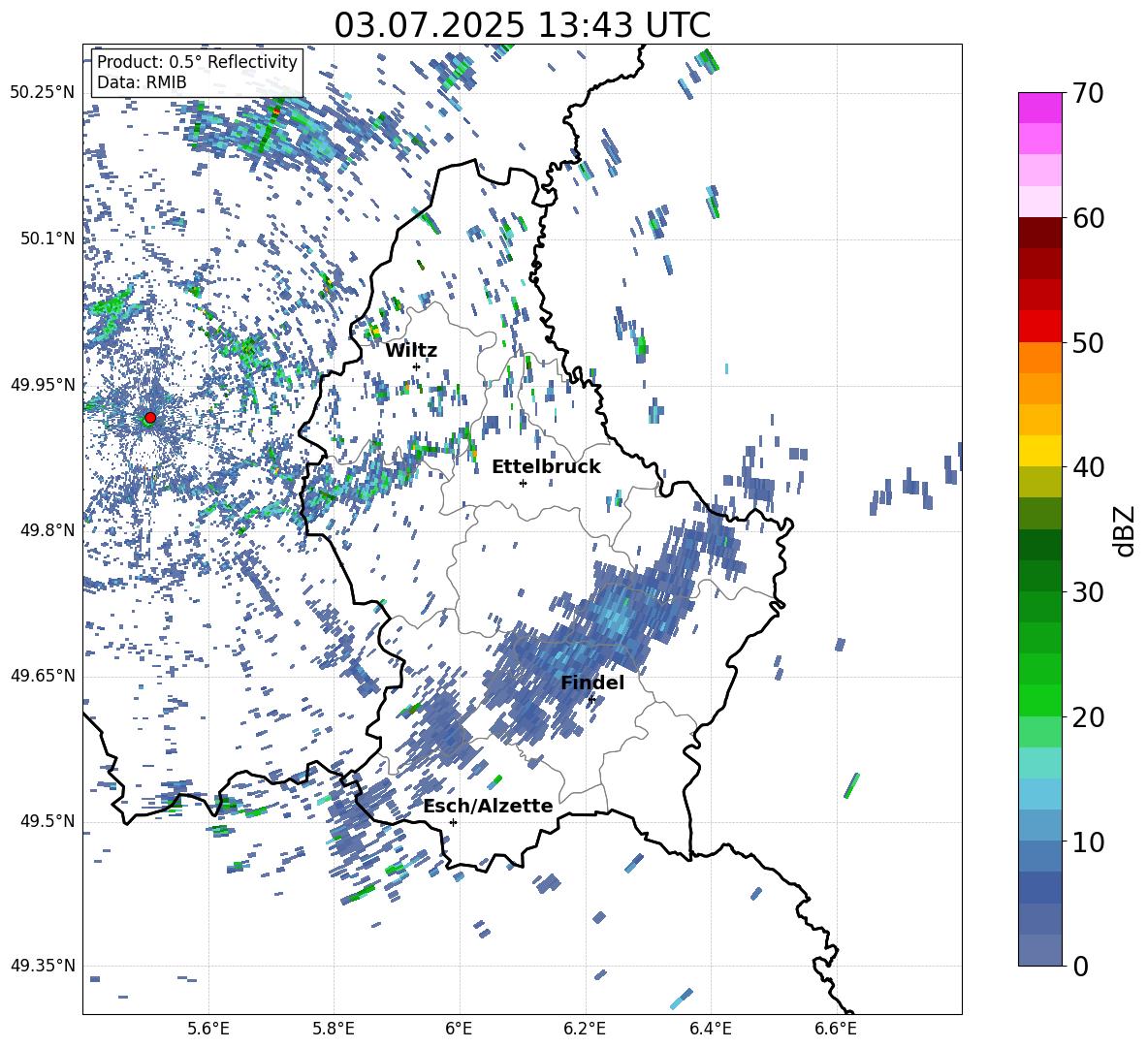Click the 30 tick label on colorbar
This screenshot has width=1148, height=1048.
pos(1088,592)
